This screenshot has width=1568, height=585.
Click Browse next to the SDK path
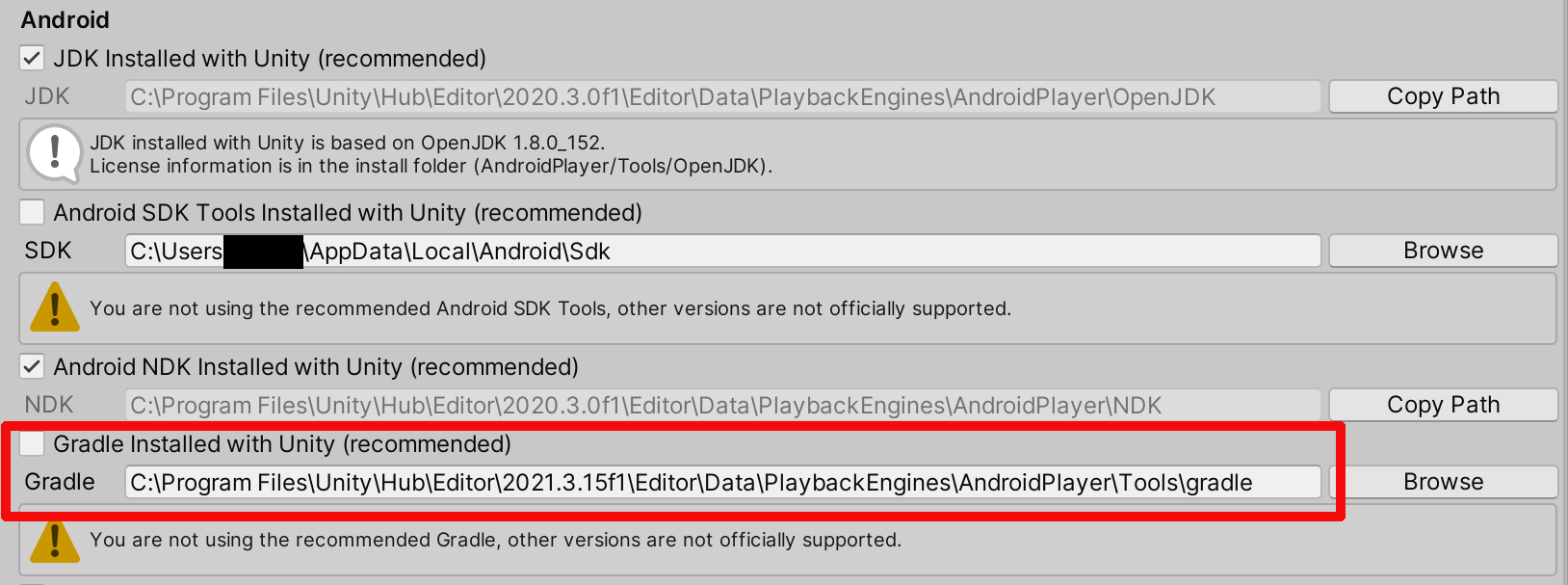[1442, 250]
